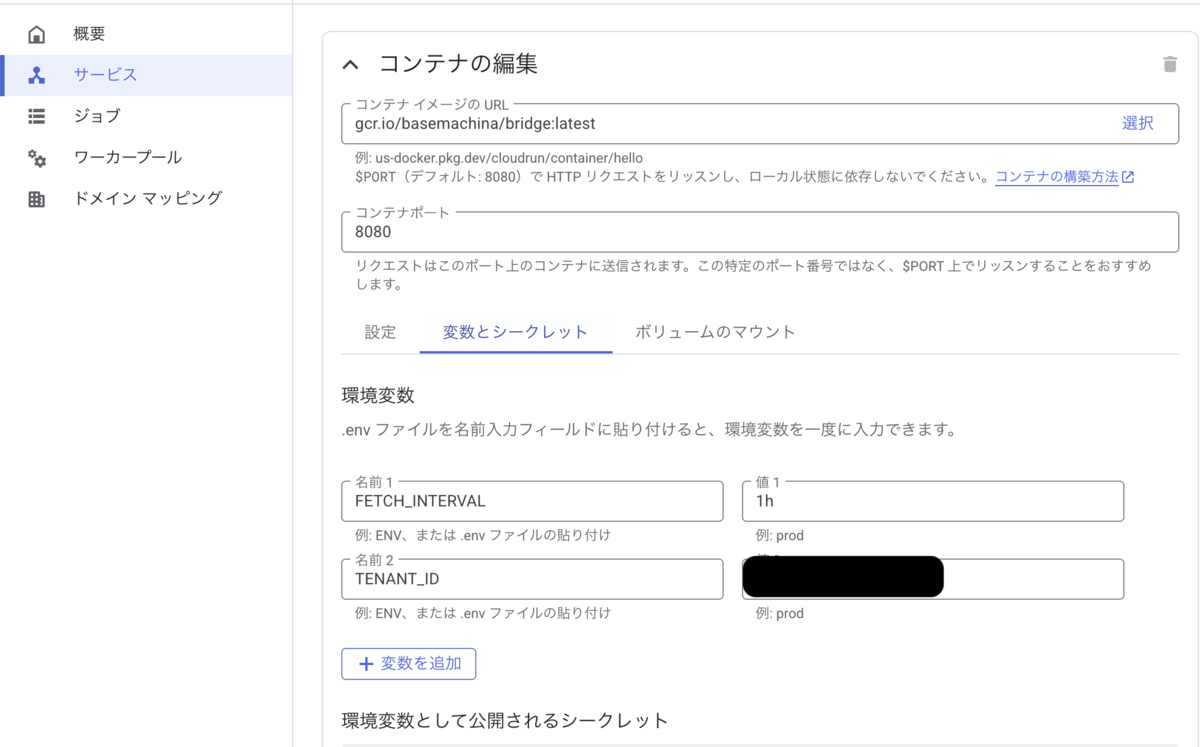Click the ドメイン マッピング building icon
The image size is (1200, 747).
point(37,199)
